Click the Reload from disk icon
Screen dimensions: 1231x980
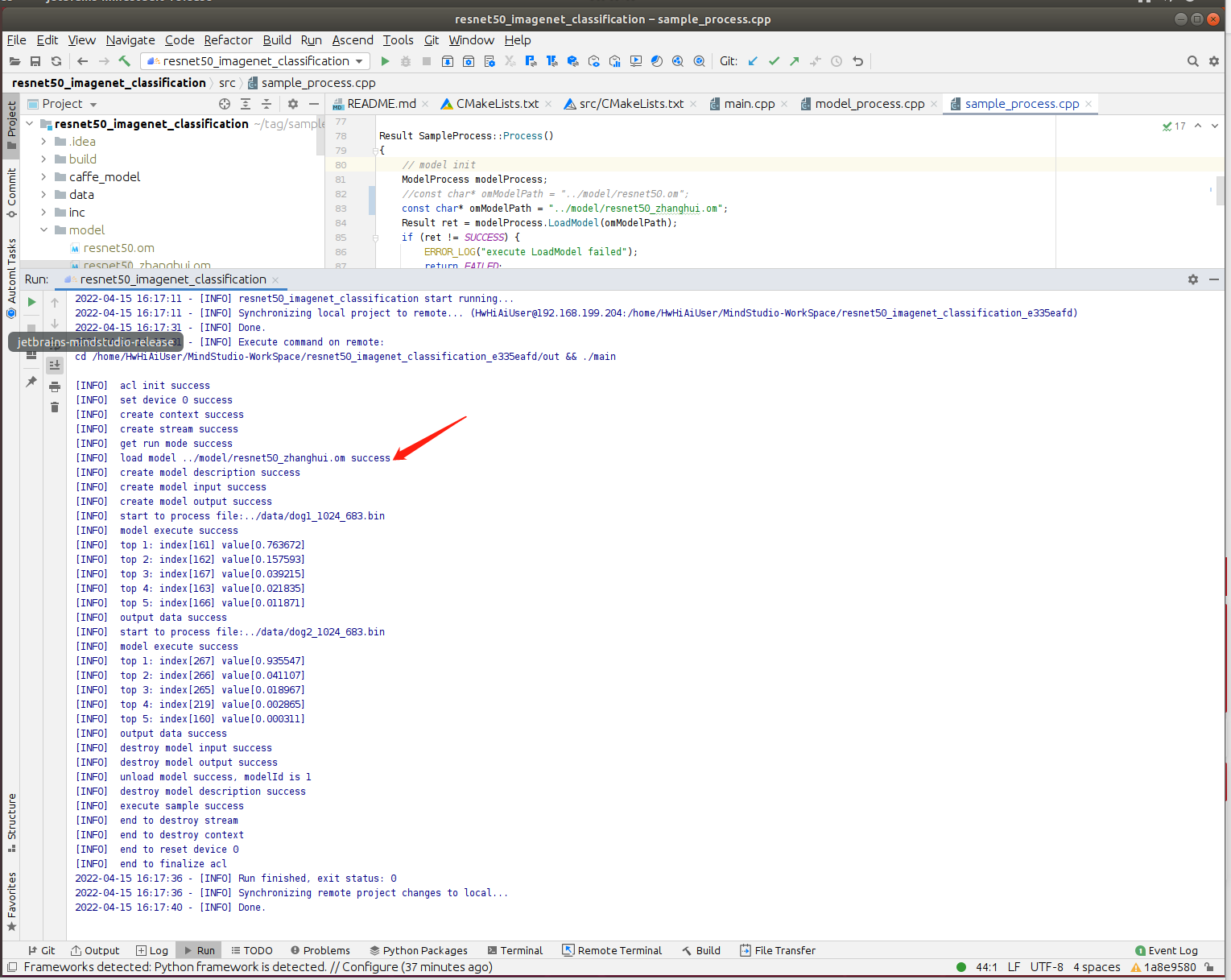[56, 61]
